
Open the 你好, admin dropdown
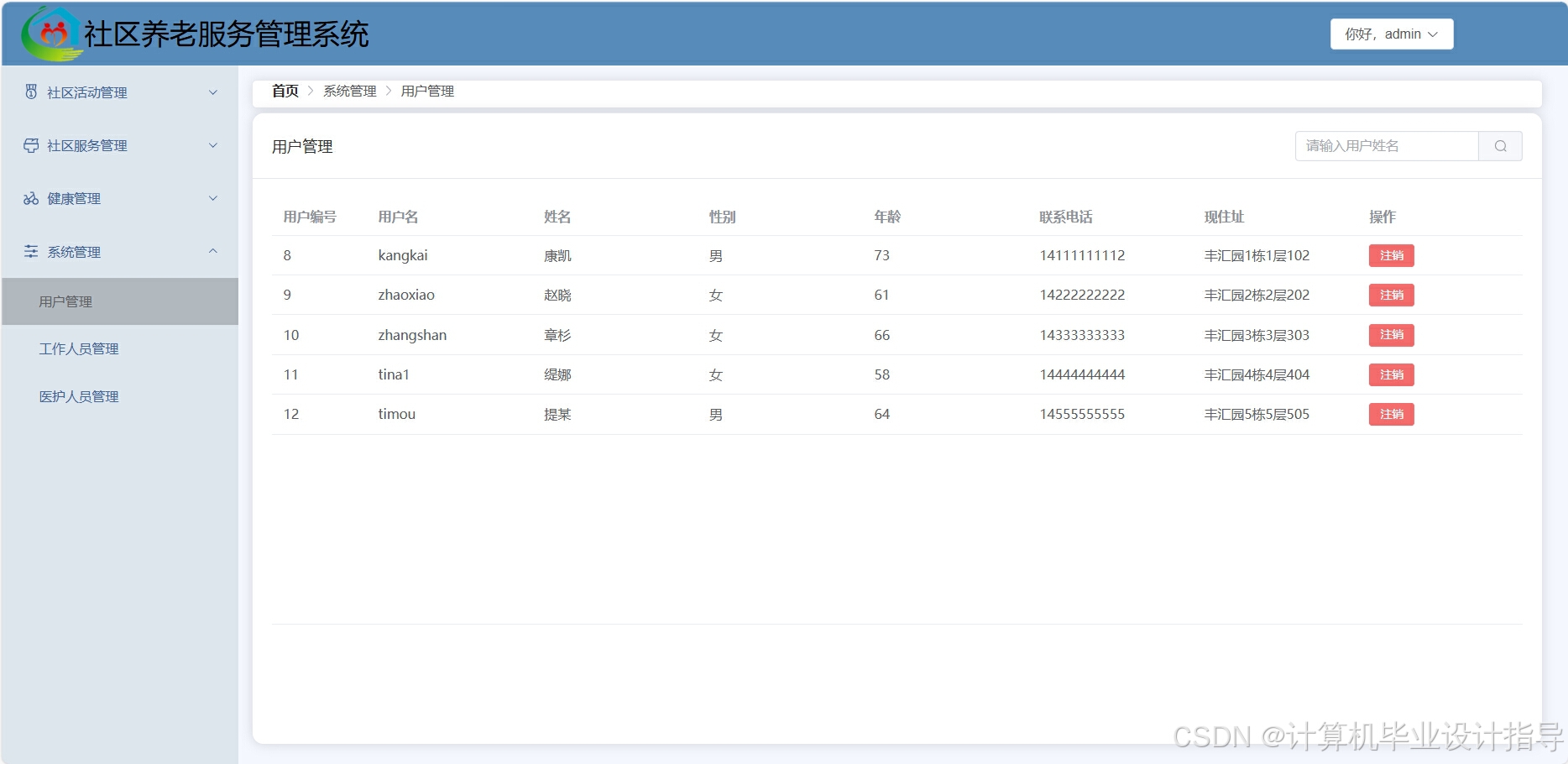1392,34
